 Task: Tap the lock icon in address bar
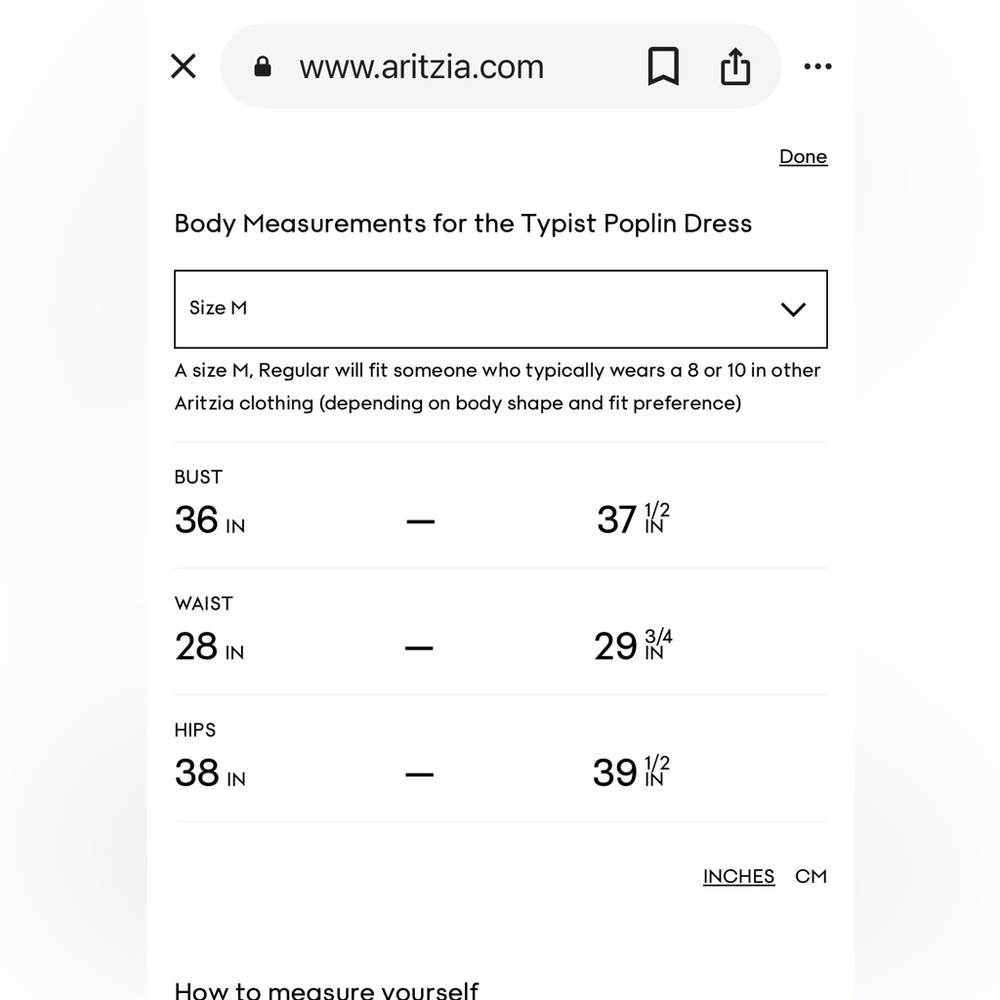(263, 66)
